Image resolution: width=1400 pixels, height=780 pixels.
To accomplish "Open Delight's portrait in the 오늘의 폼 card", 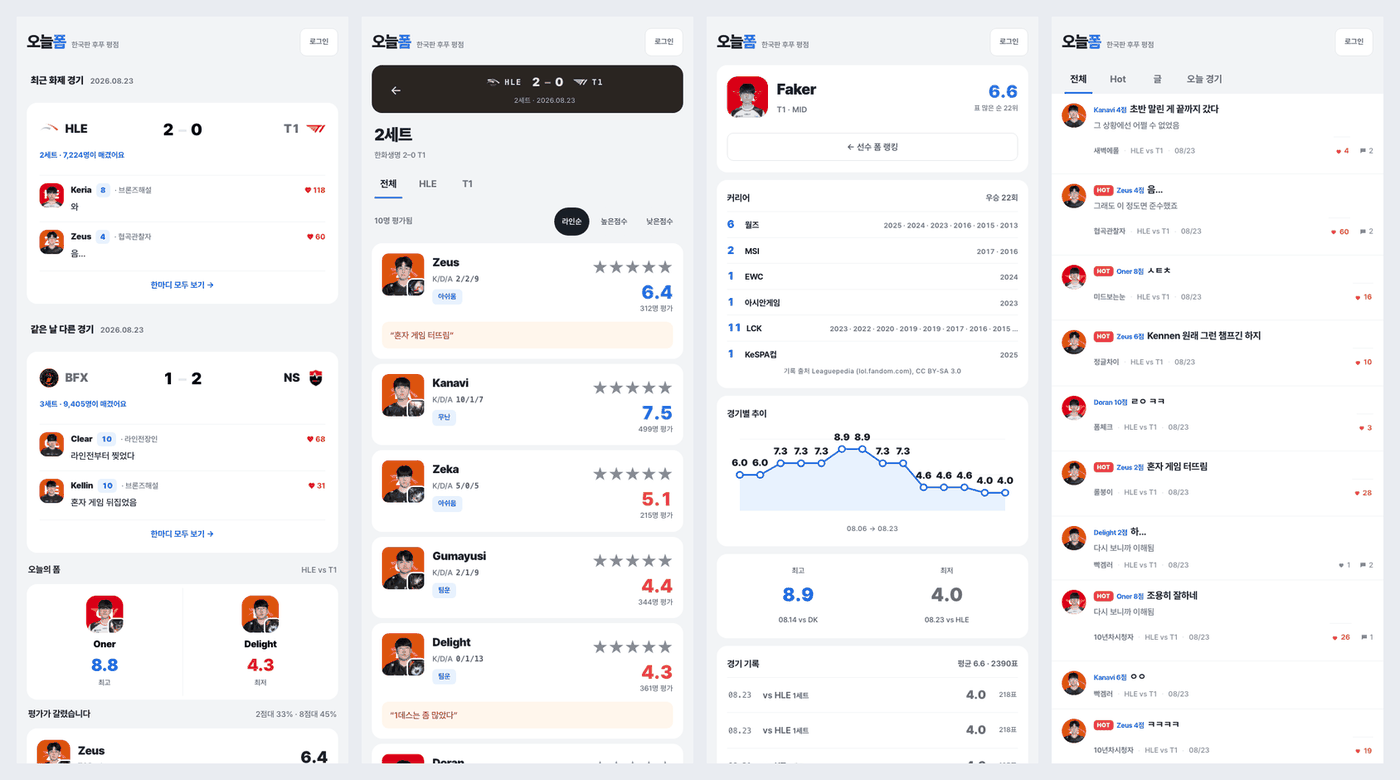I will tap(260, 615).
